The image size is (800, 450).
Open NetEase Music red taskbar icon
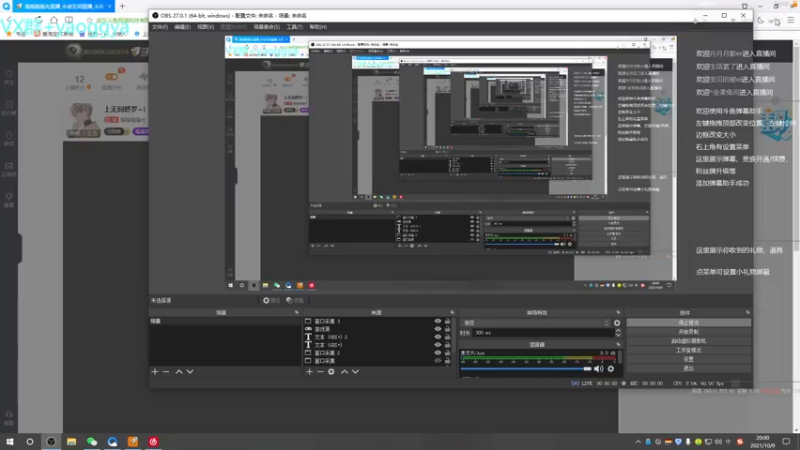pos(153,441)
